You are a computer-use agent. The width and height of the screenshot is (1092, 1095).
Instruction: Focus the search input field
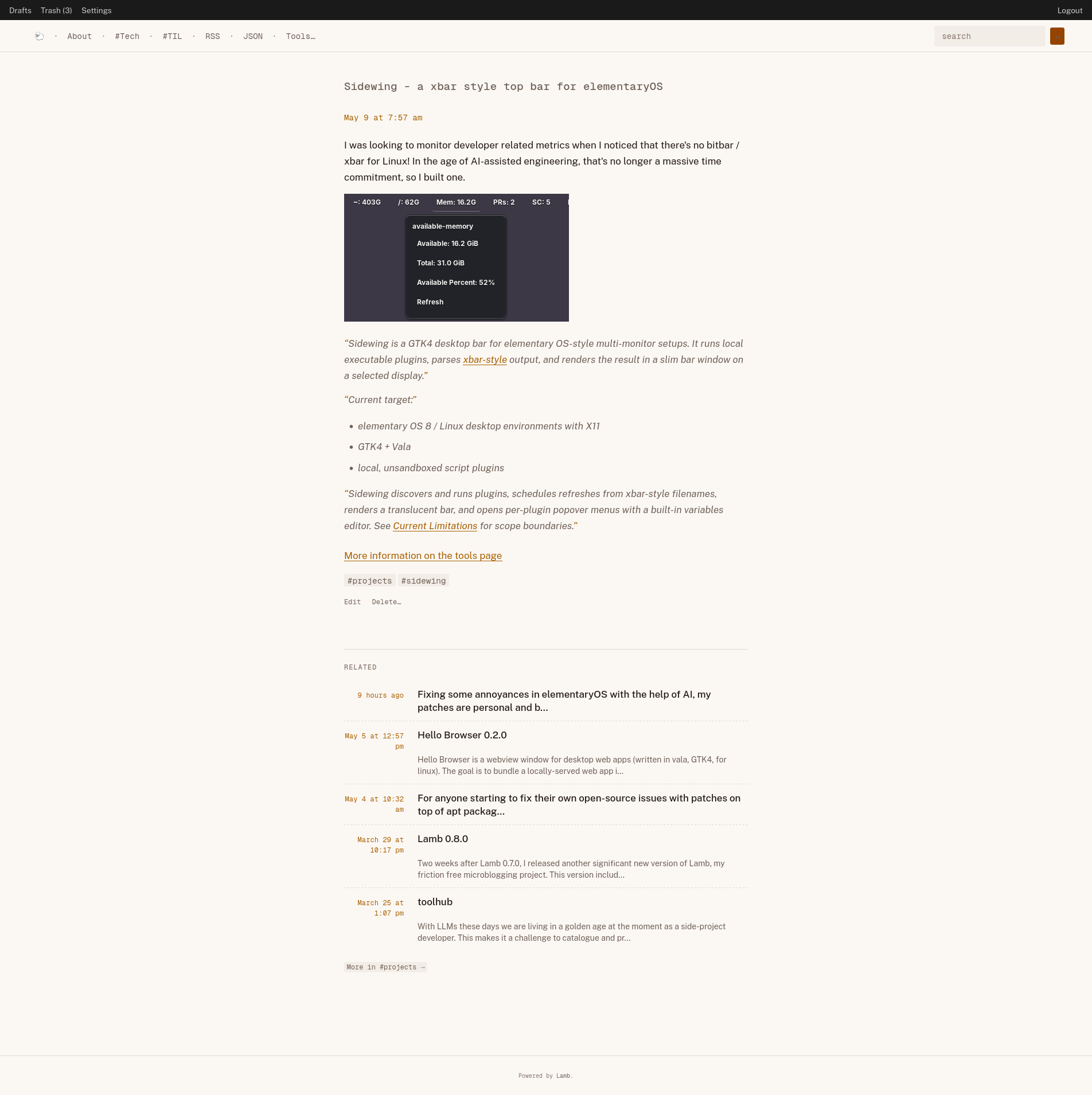point(989,36)
